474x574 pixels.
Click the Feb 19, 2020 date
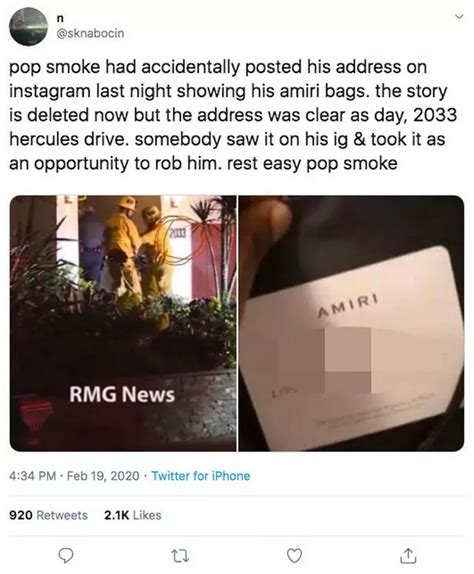click(x=104, y=476)
